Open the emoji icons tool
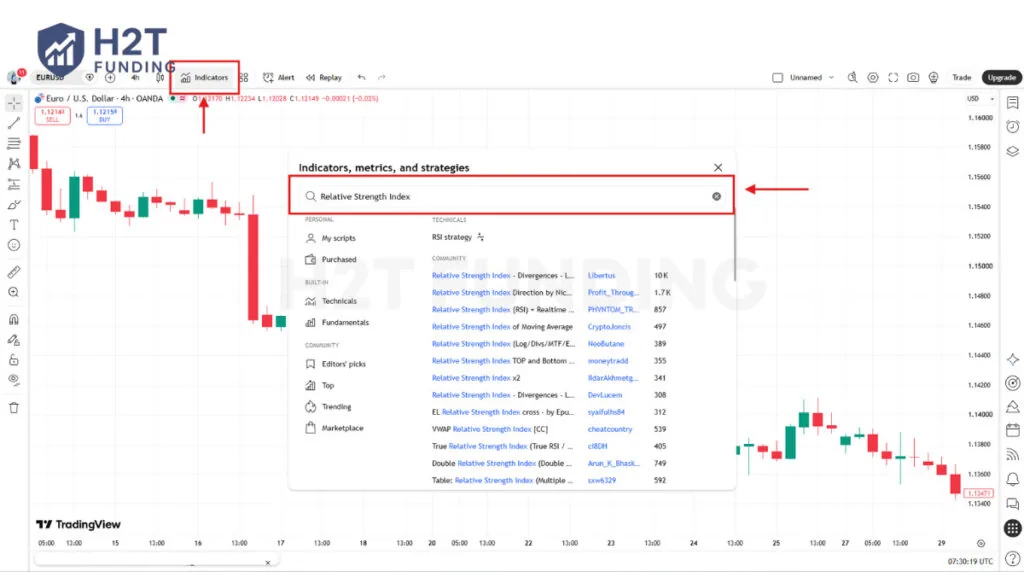The image size is (1024, 572). [14, 246]
